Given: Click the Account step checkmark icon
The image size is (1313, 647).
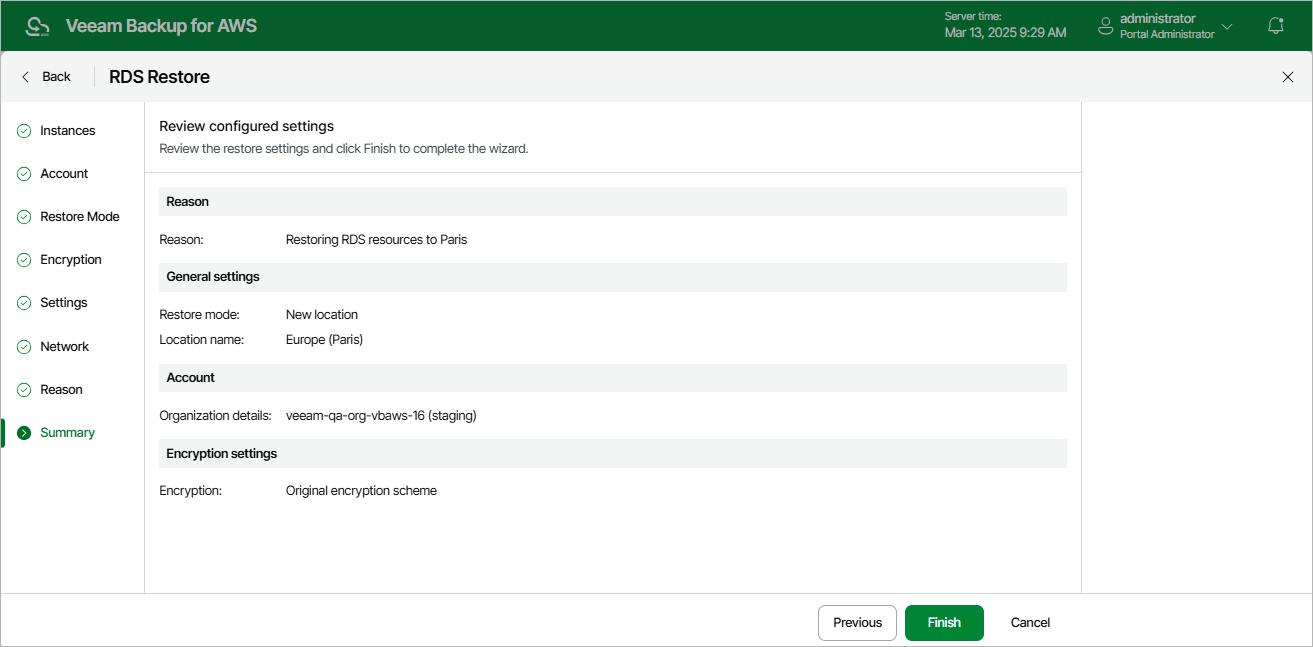Looking at the screenshot, I should (24, 174).
